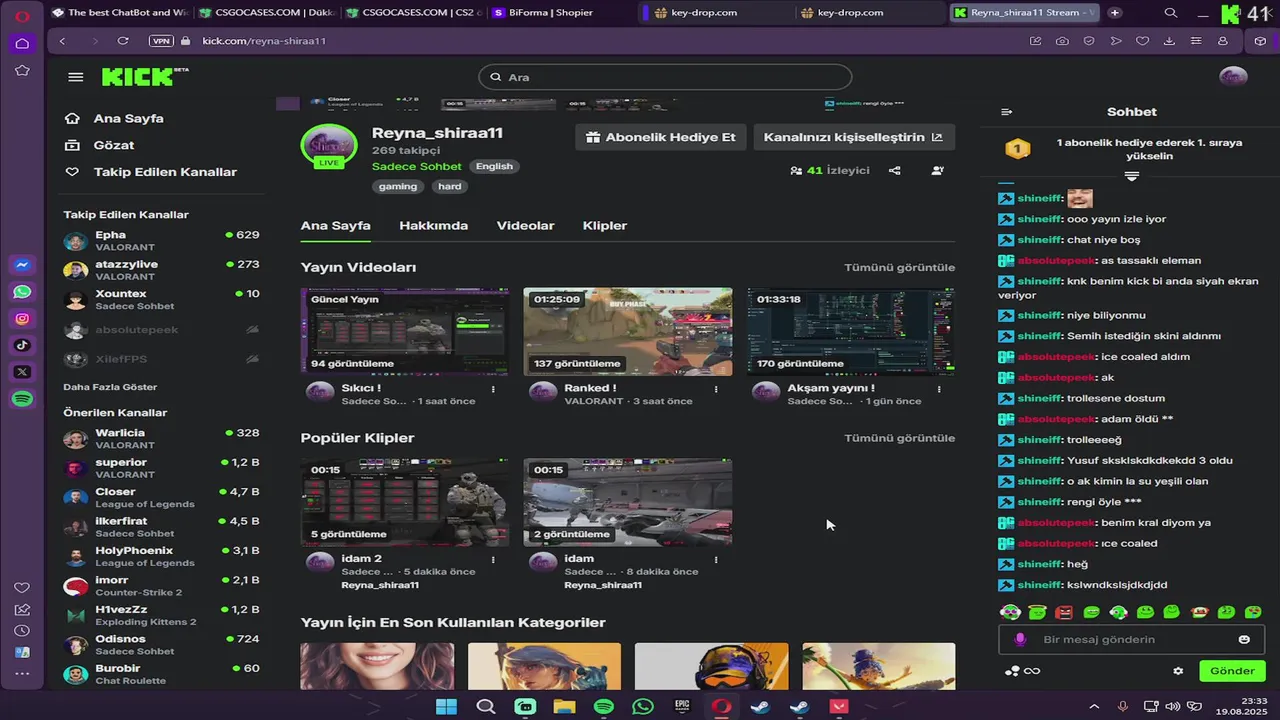Screen dimensions: 1280x720
Task: Click the gaming tag
Action: [x=398, y=187]
